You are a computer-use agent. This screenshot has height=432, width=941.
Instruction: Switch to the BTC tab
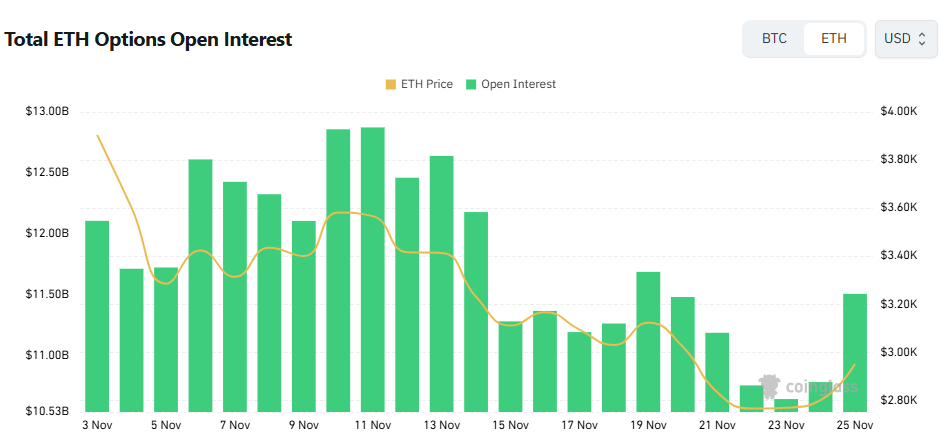tap(774, 39)
